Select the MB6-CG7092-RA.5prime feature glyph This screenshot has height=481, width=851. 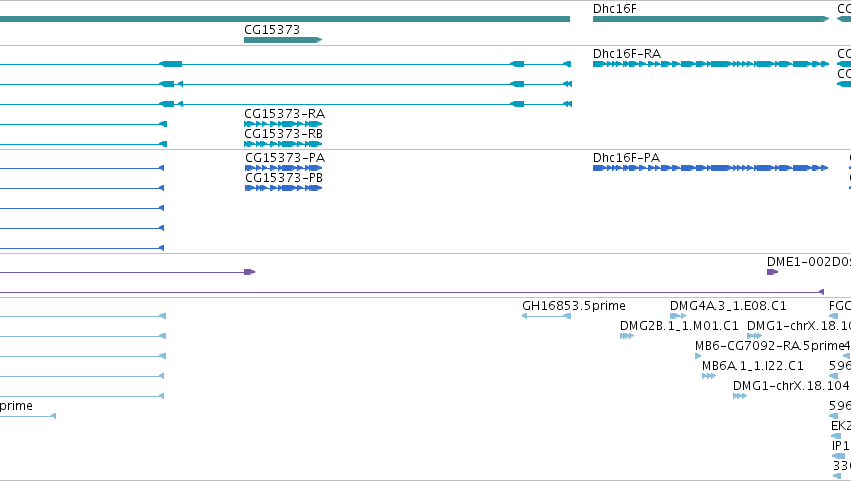point(698,356)
